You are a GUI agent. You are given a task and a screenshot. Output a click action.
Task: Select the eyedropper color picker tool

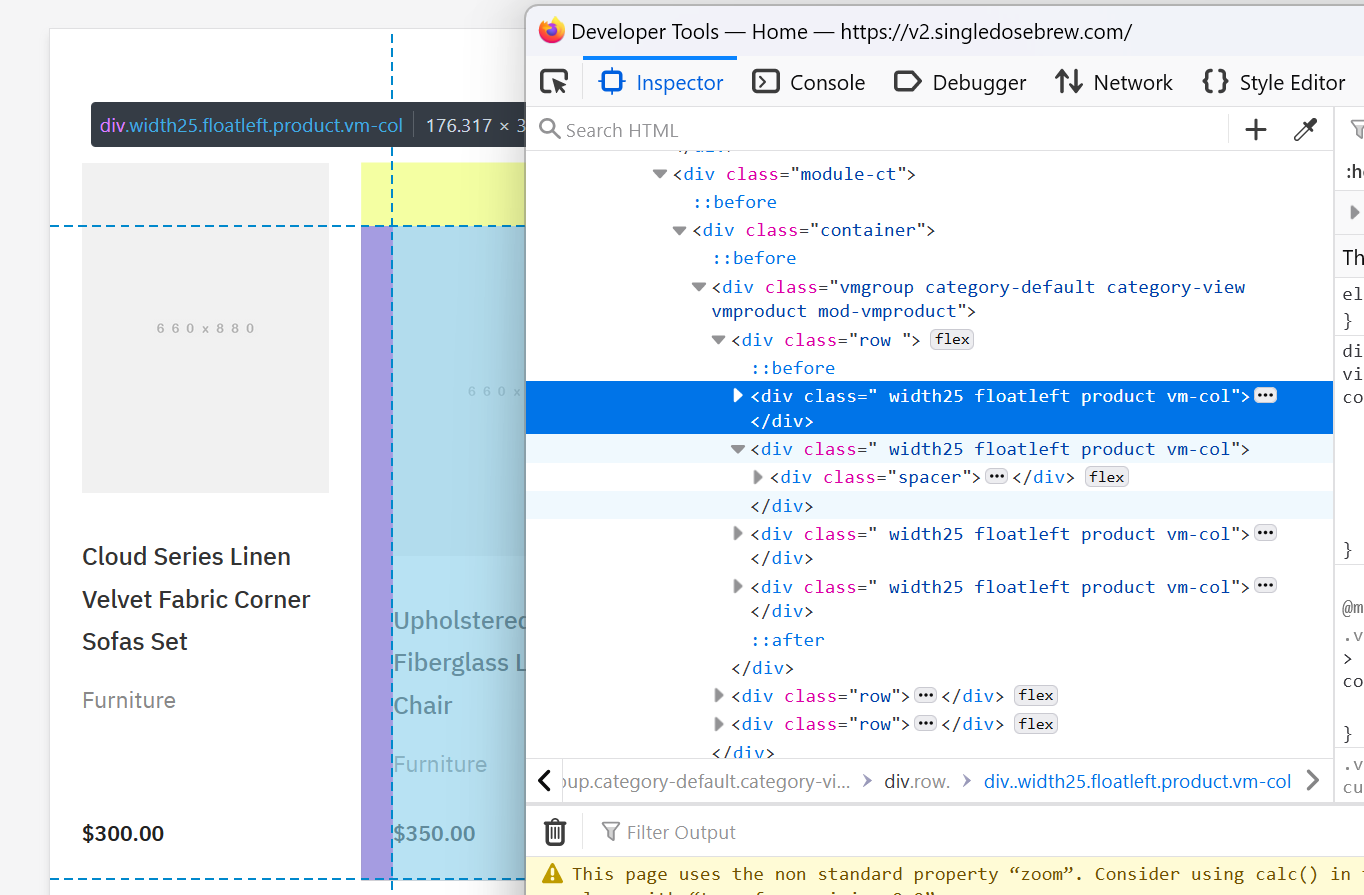(1305, 130)
